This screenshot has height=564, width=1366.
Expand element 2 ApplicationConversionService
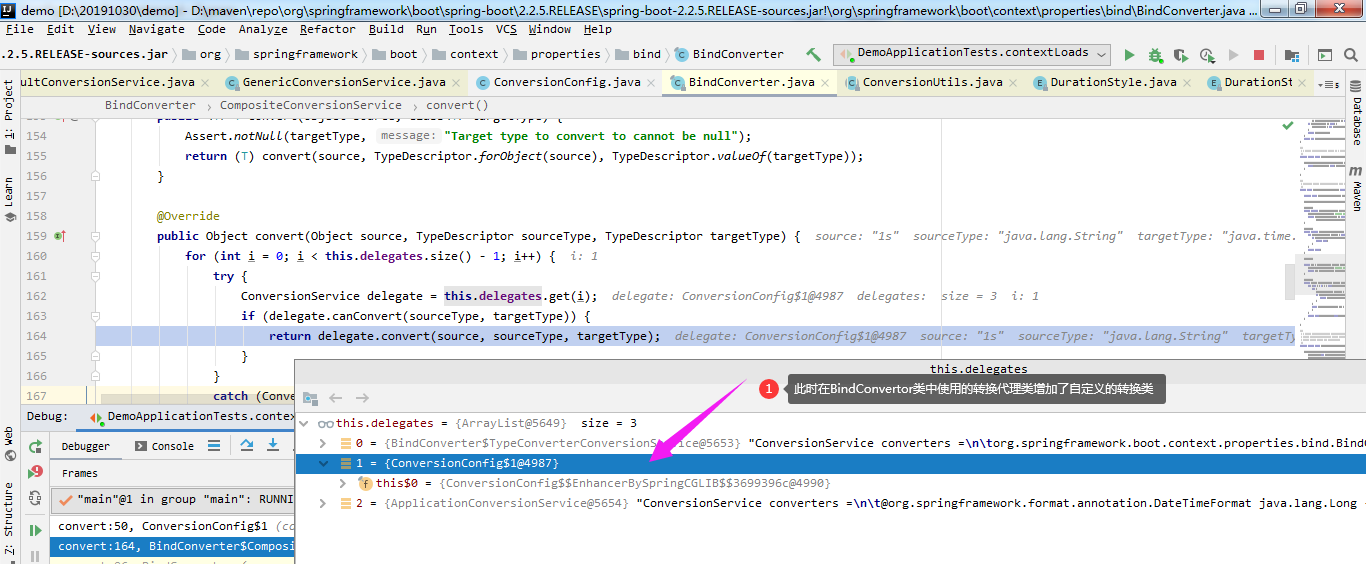coord(322,503)
